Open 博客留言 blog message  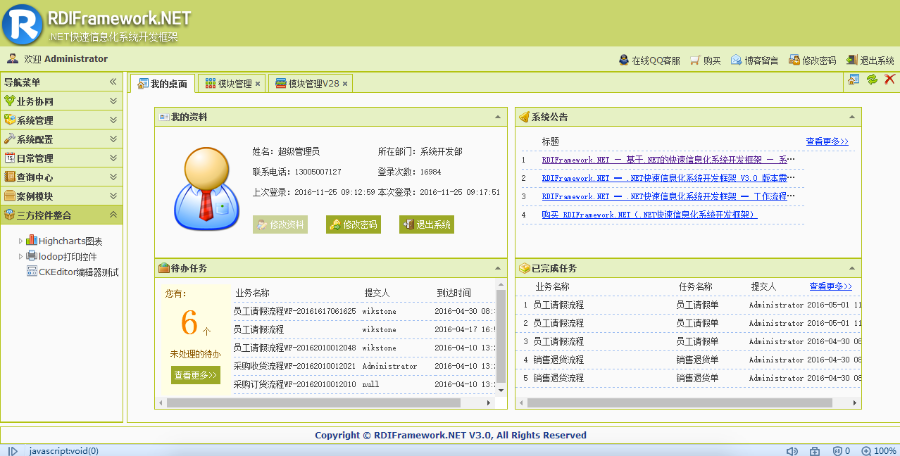coord(754,60)
